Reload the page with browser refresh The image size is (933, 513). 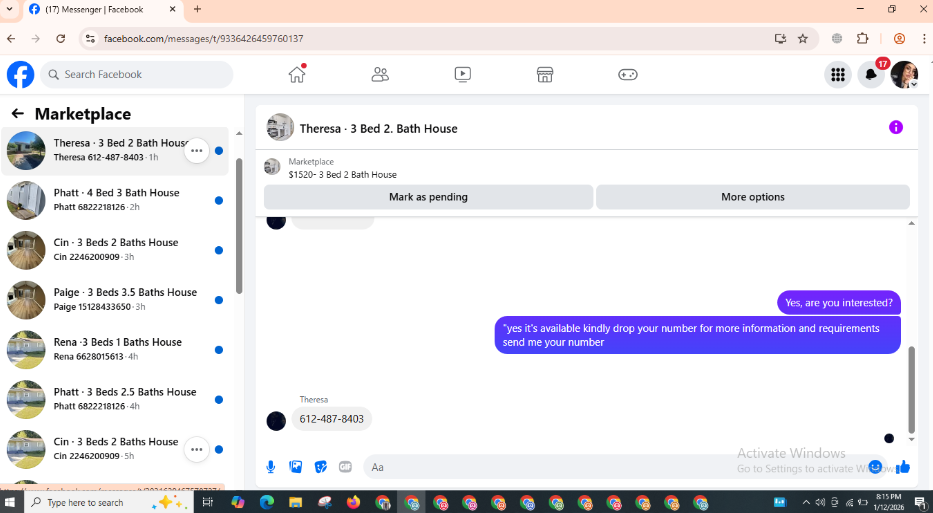(x=61, y=39)
